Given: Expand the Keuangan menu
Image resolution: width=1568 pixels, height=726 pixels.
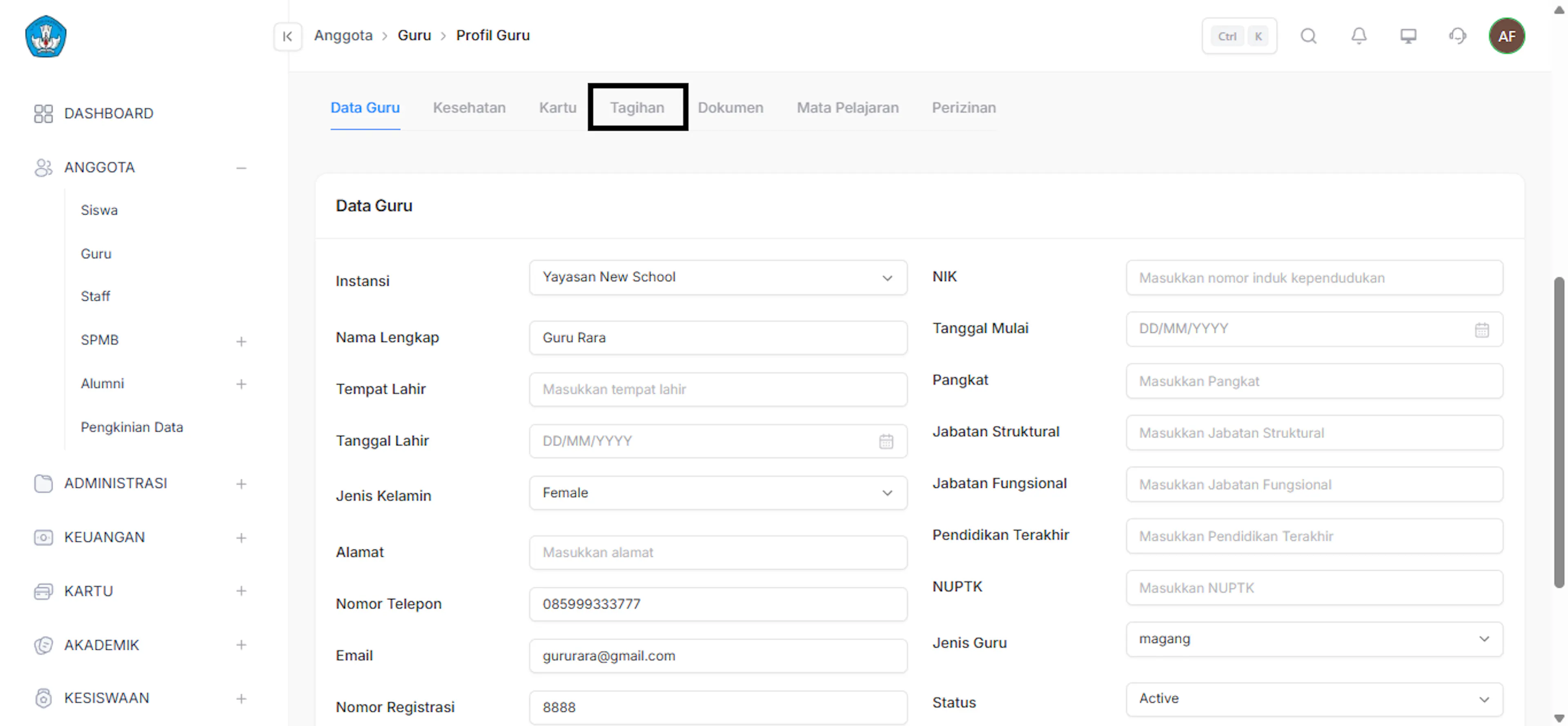Looking at the screenshot, I should [241, 538].
